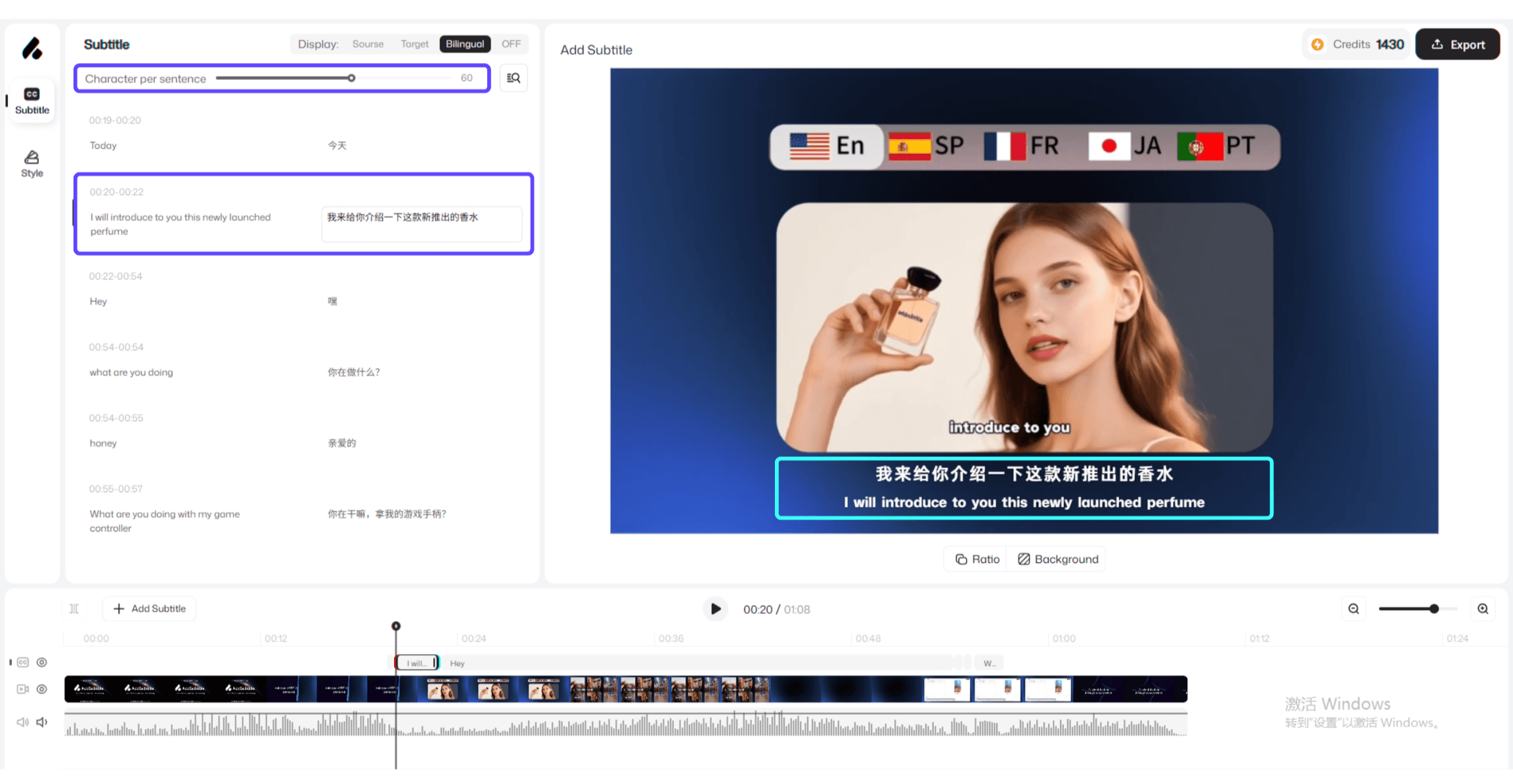Zoom out the timeline with minus magnifier

[1353, 609]
